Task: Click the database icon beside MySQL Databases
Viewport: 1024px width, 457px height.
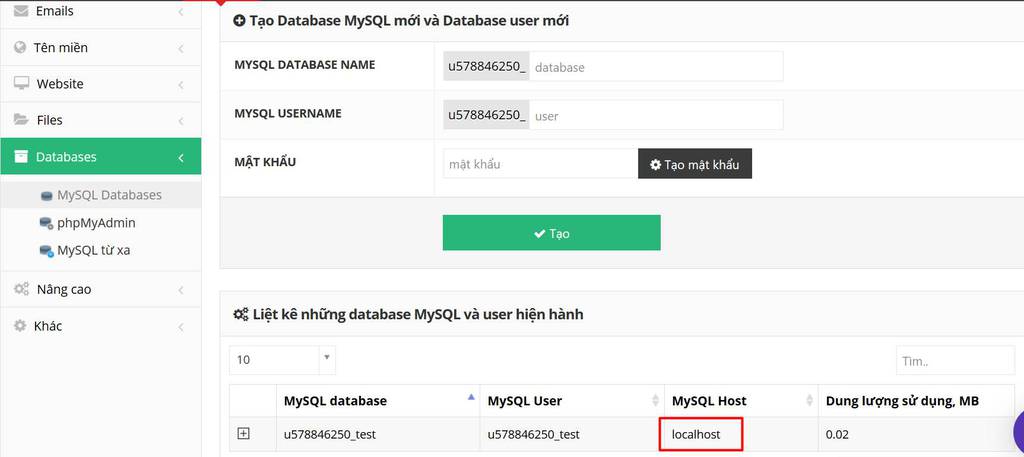Action: (46, 196)
